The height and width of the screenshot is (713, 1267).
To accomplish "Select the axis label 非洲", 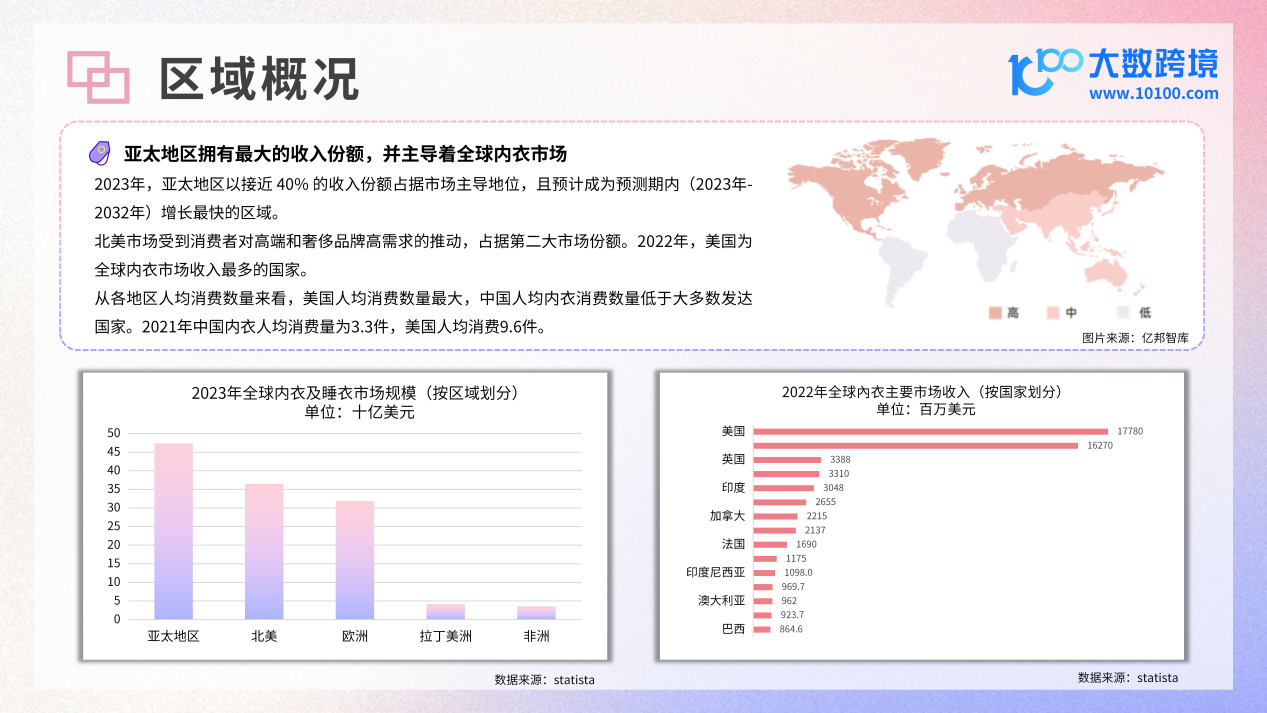I will coord(536,636).
